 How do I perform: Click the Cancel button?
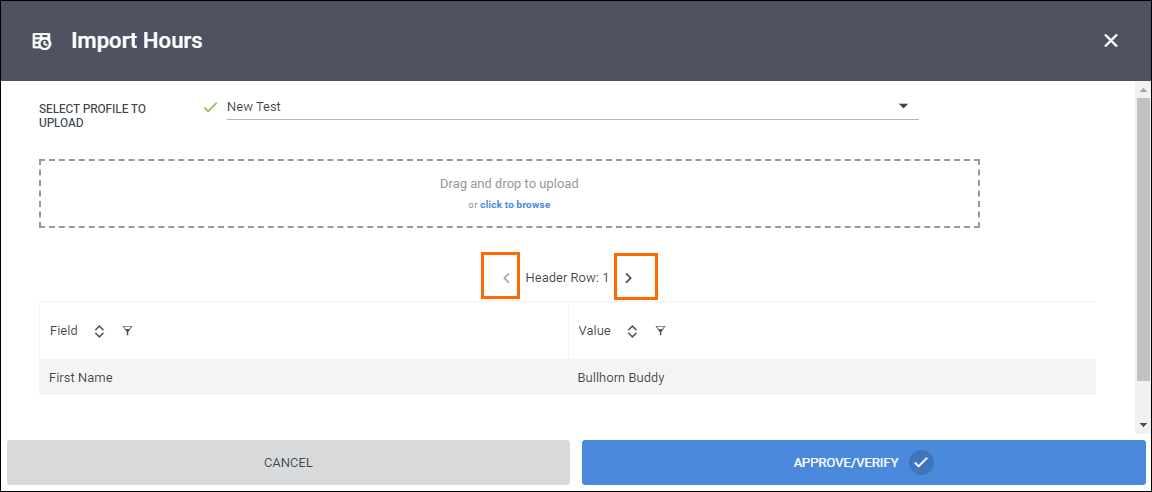pos(288,463)
